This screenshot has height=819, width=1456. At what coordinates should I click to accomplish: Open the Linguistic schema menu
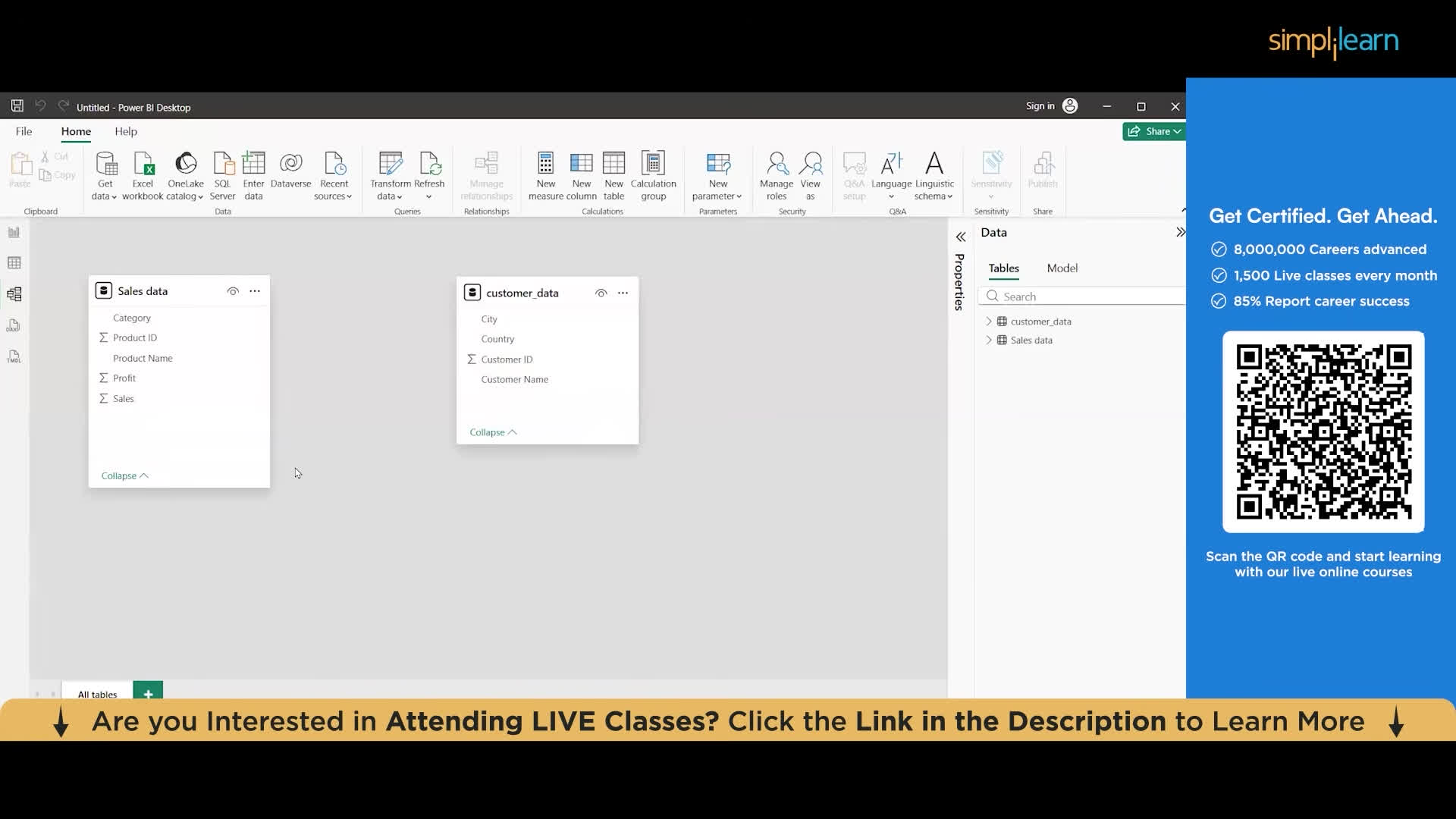(x=934, y=176)
